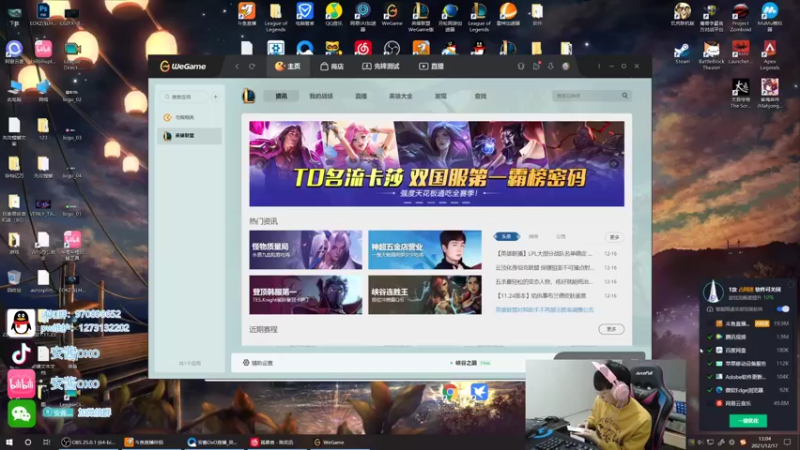Uncheck 腾讯视频 in the optimizer list
Image resolution: width=800 pixels, height=450 pixels.
[710, 337]
